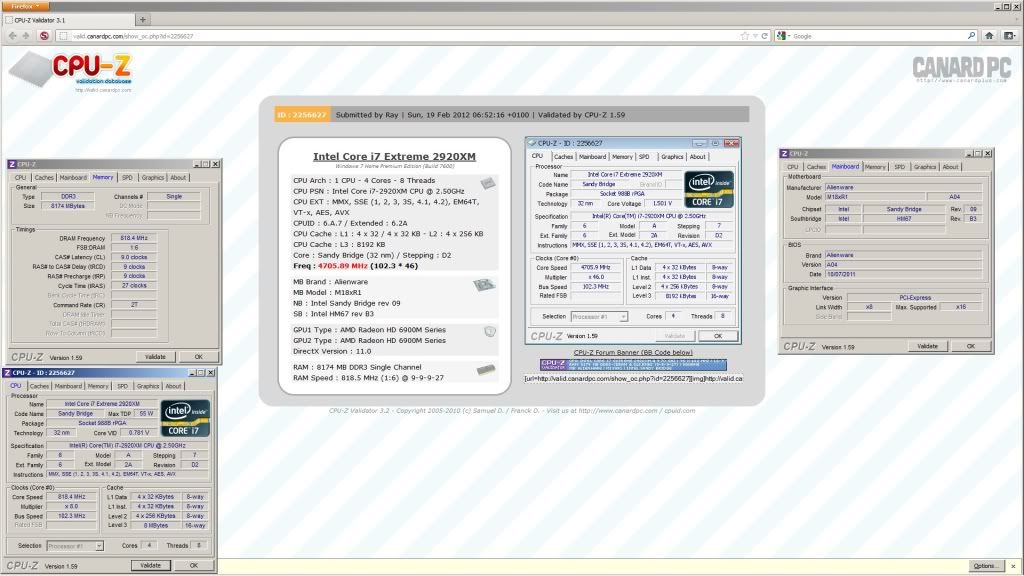
Task: Click Validate in the Max TDP window
Action: (151, 566)
